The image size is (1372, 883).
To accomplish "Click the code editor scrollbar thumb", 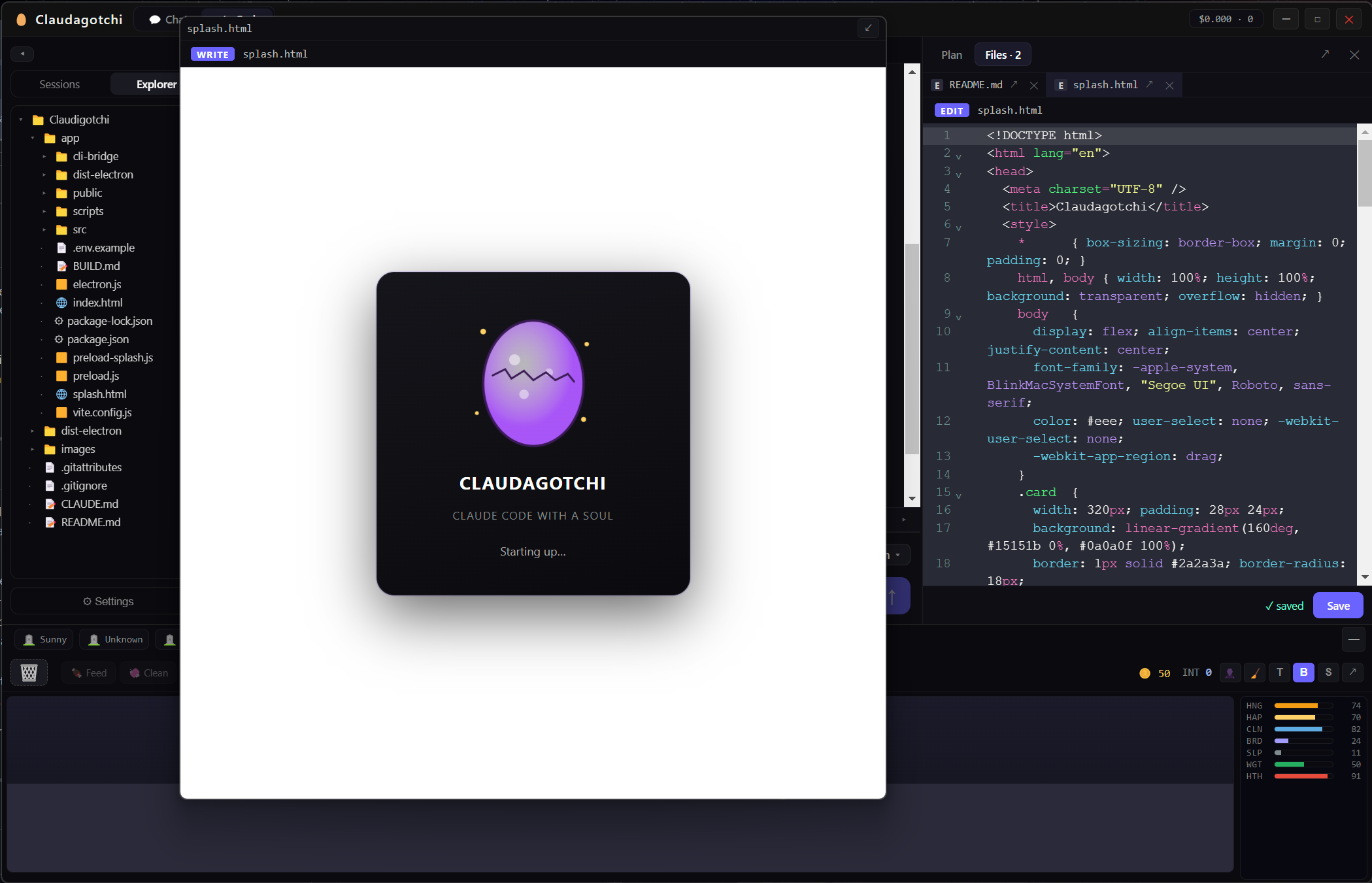I will [x=1364, y=173].
